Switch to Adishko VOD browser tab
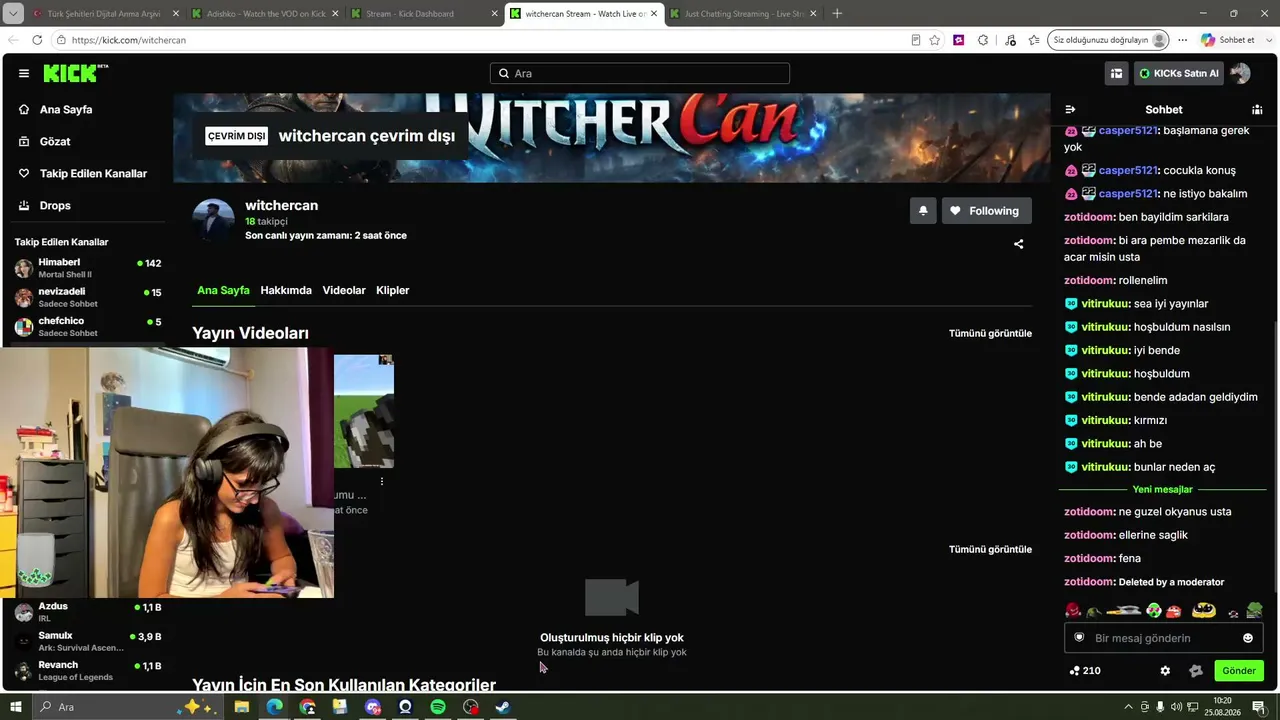Screen dimensions: 1280x720 coord(266,14)
